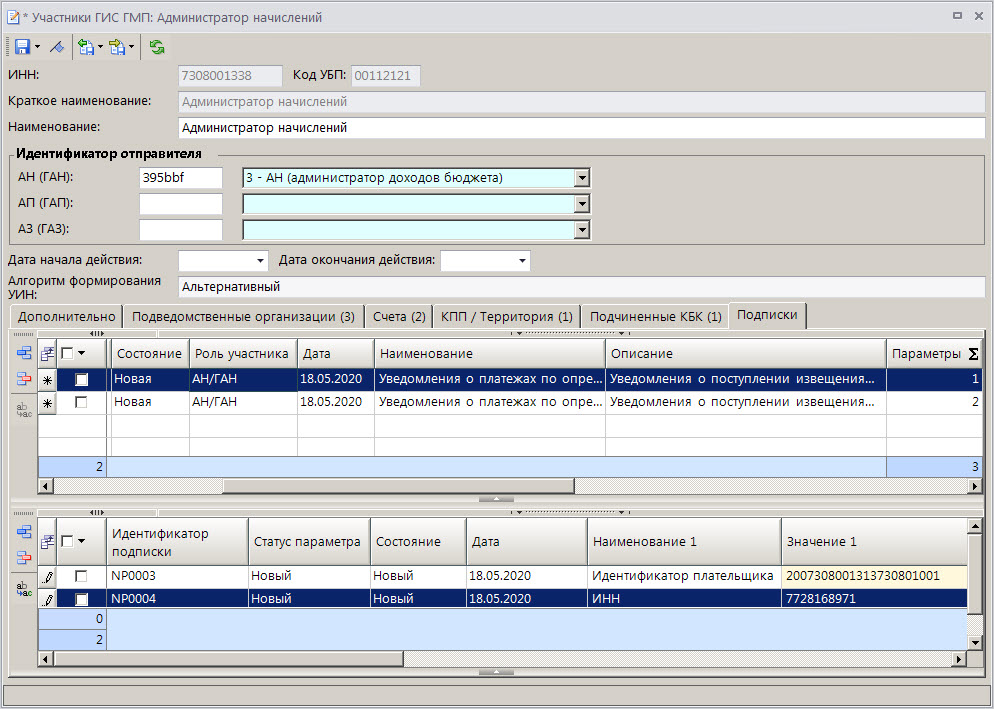Viewport: 994px width, 709px height.
Task: Add a row in upper subscriptions table
Action: (23, 353)
